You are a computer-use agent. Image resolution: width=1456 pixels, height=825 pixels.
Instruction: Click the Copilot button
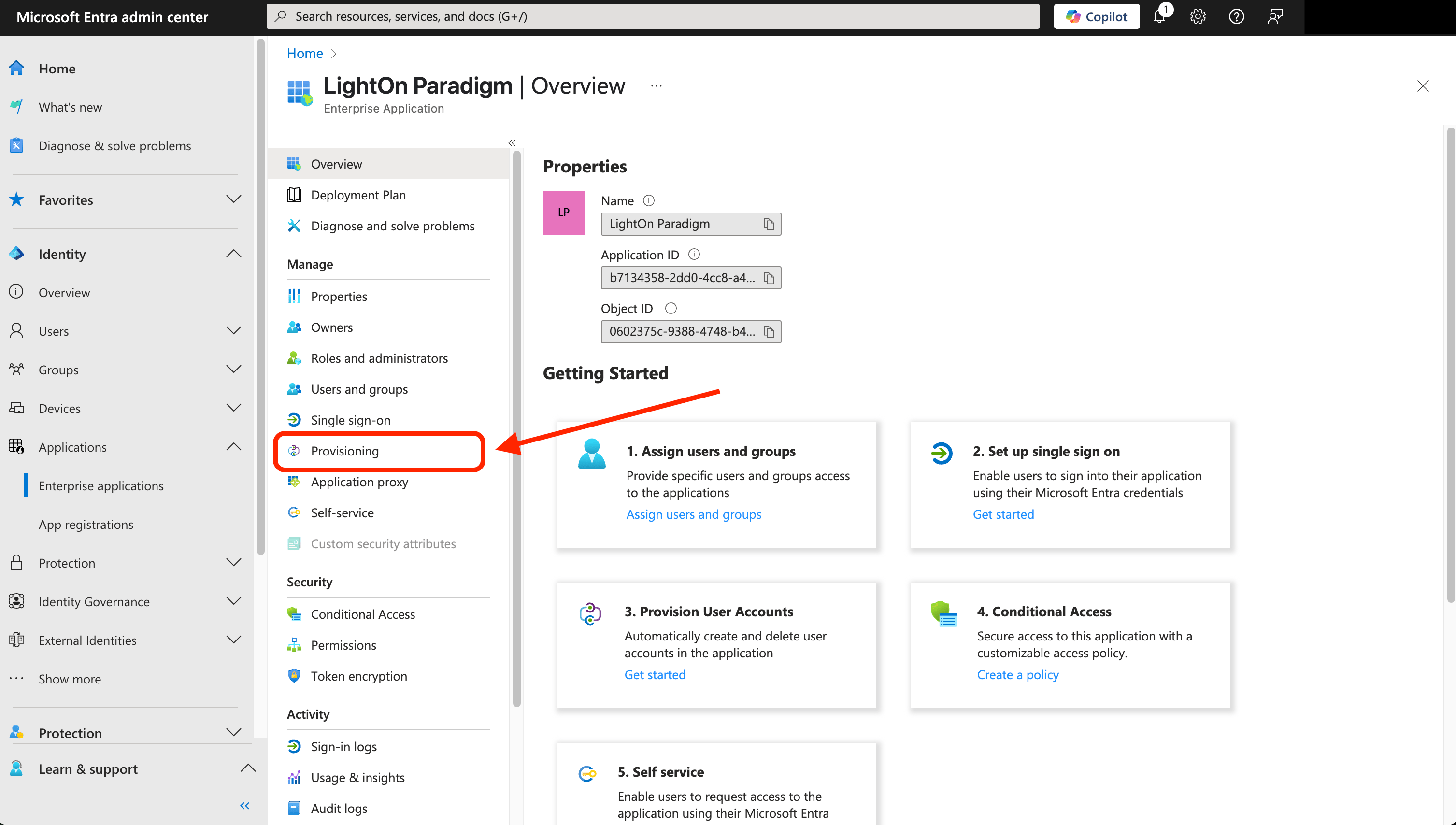[1096, 17]
